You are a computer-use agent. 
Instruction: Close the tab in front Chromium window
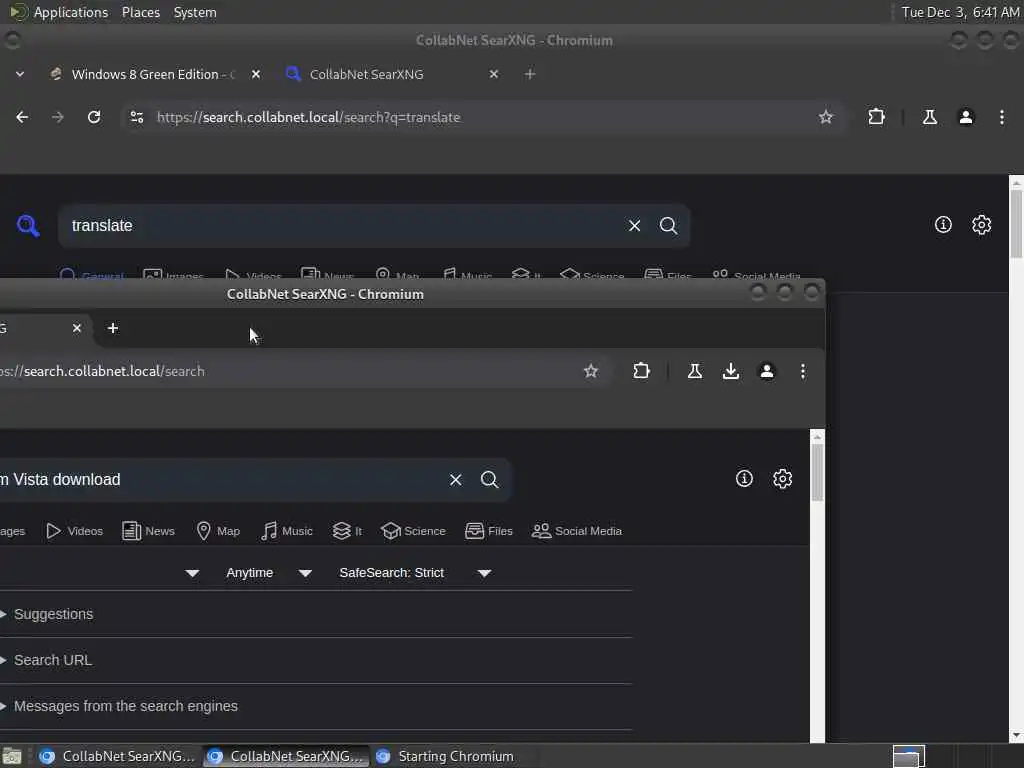[77, 328]
